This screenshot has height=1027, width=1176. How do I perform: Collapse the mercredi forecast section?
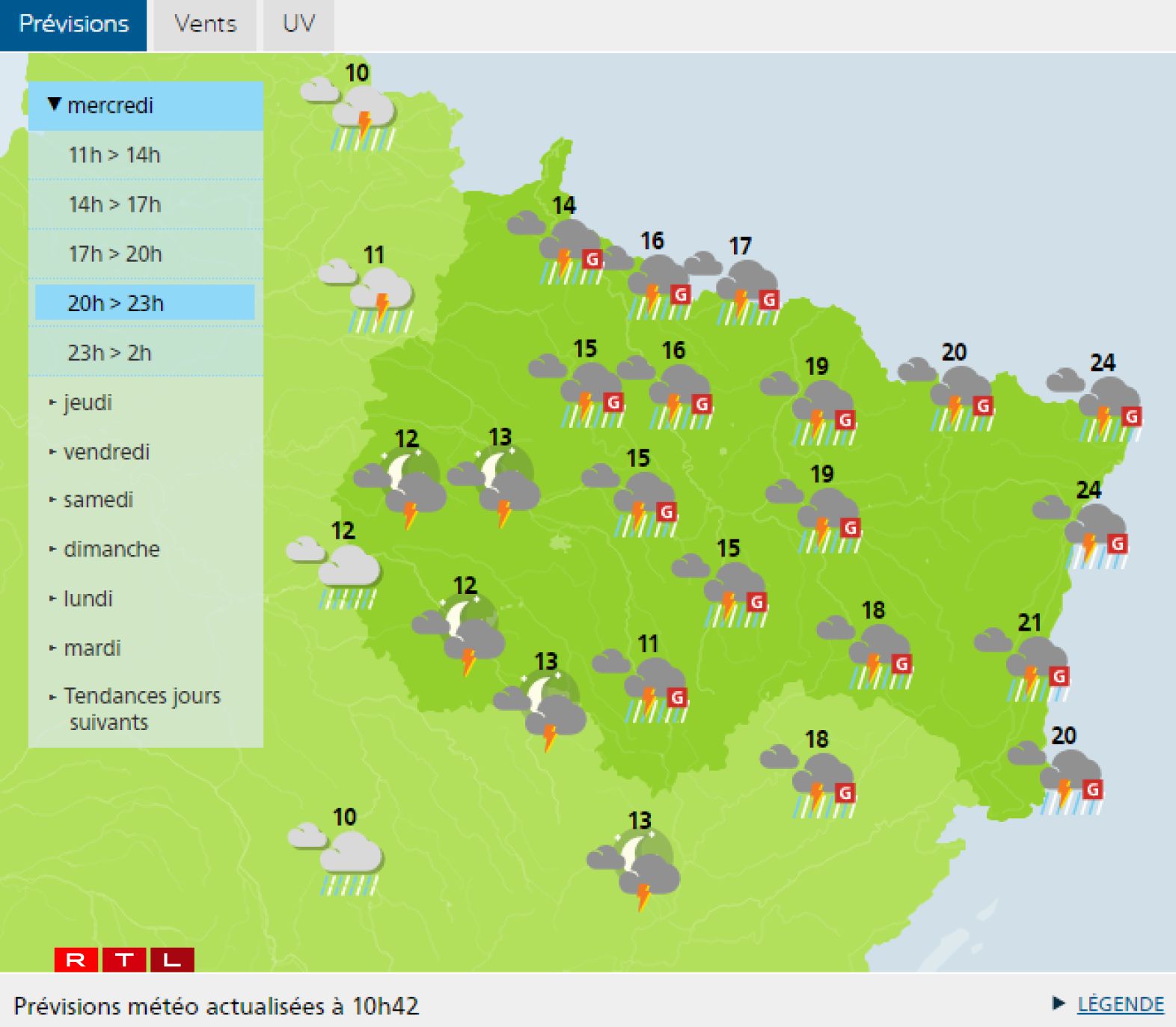[x=109, y=105]
